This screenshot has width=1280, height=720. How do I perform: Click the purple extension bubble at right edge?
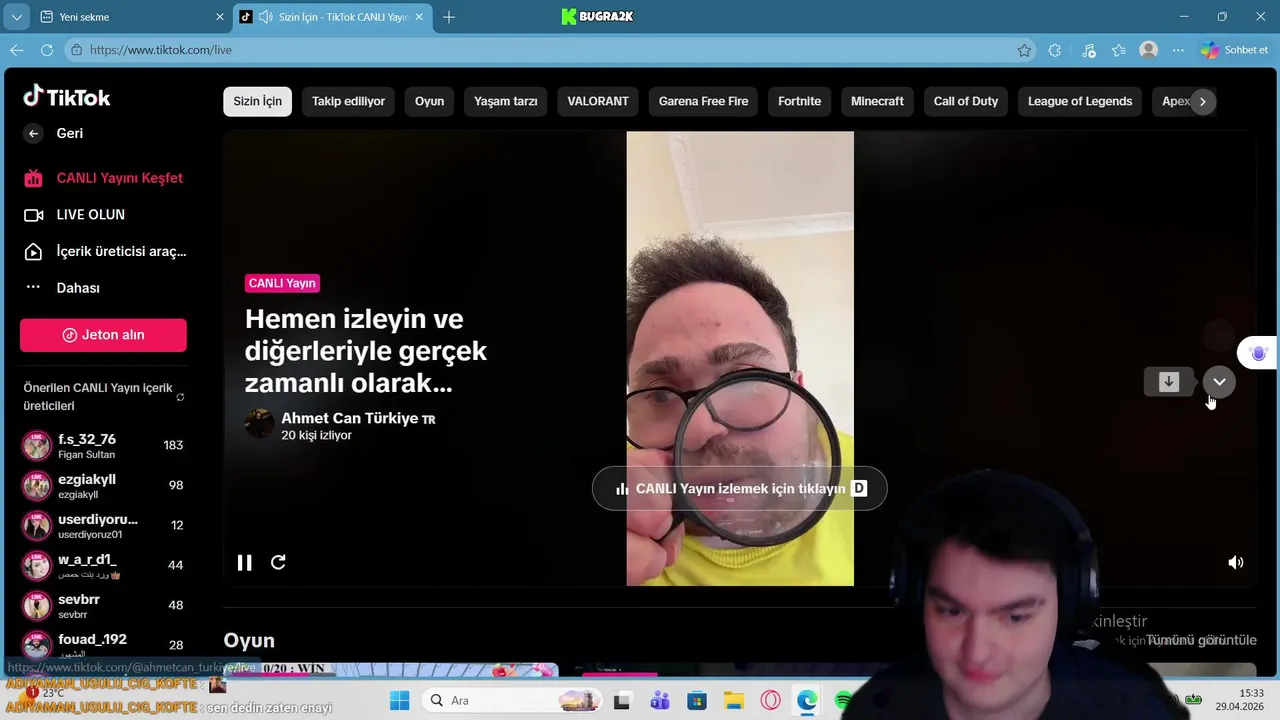(x=1258, y=353)
